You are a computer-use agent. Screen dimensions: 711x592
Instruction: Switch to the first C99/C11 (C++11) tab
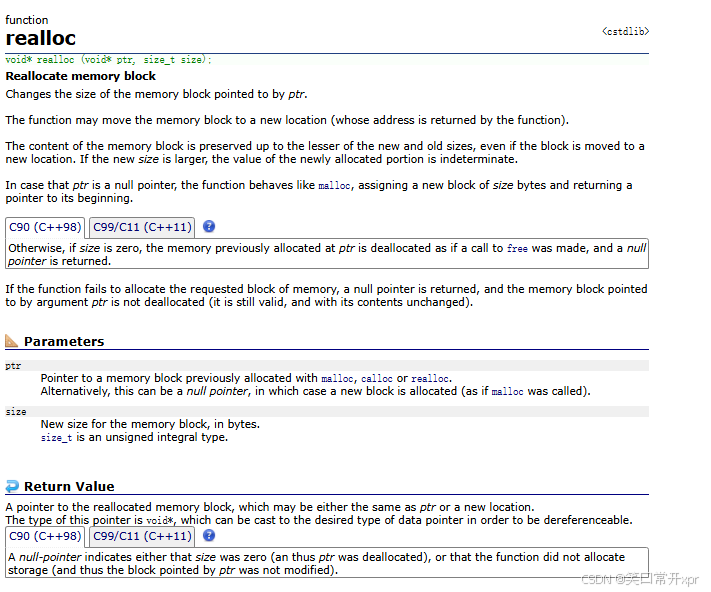pyautogui.click(x=142, y=227)
